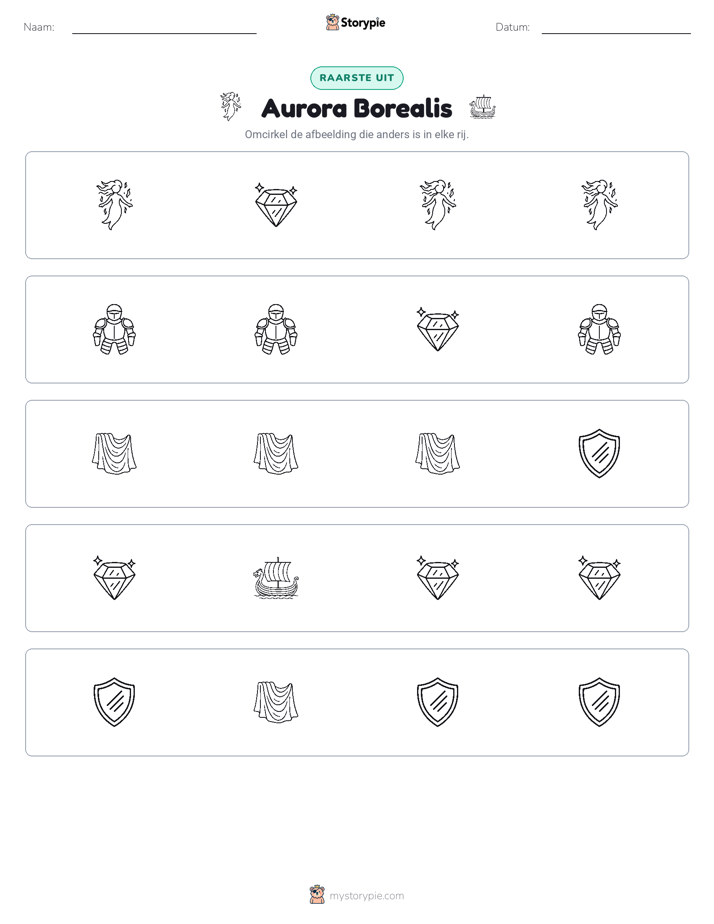Click the Naam input line
Image resolution: width=714 pixels, height=924 pixels.
pos(164,28)
